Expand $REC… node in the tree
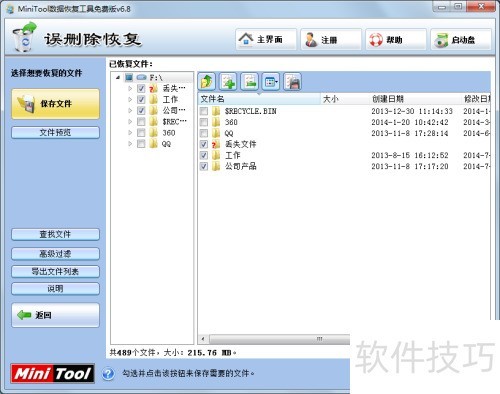Viewport: 500px width, 394px height. [x=130, y=122]
